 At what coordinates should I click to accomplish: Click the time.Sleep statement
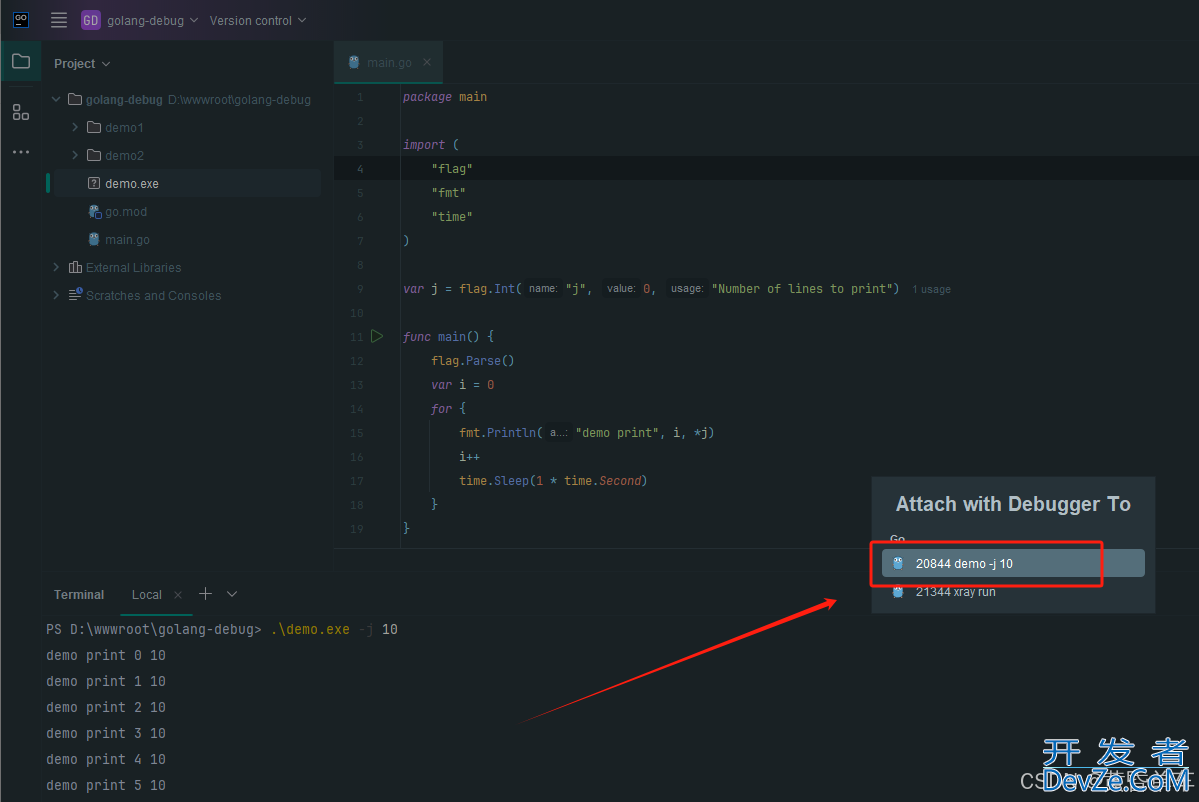coord(553,481)
